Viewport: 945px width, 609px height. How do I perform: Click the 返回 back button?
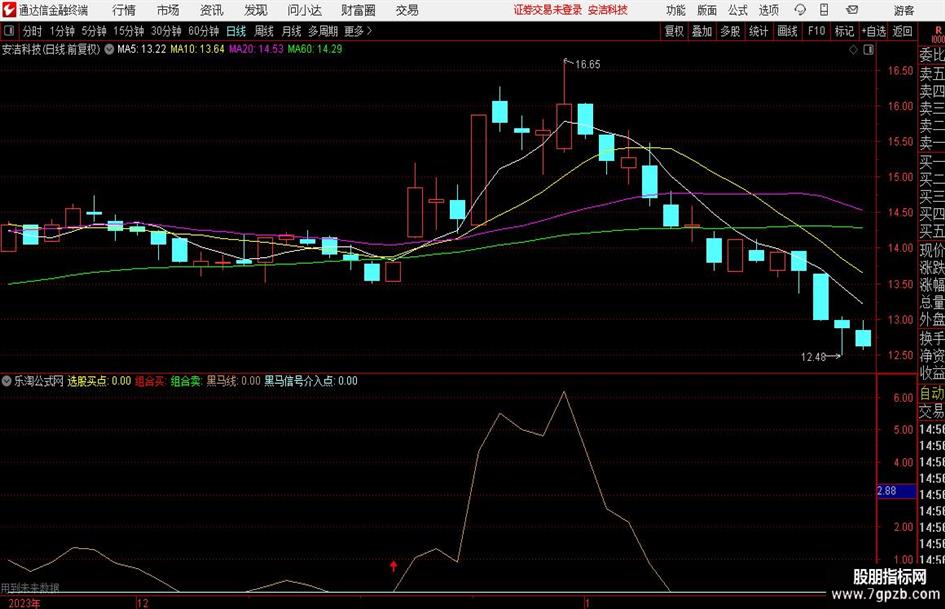click(902, 31)
